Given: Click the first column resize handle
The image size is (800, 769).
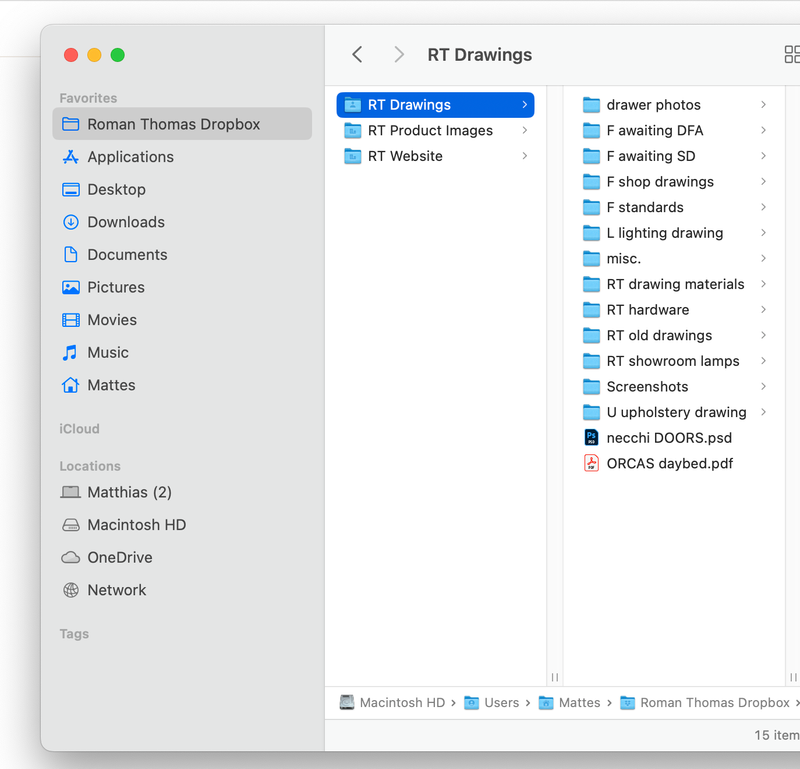Looking at the screenshot, I should pyautogui.click(x=555, y=677).
